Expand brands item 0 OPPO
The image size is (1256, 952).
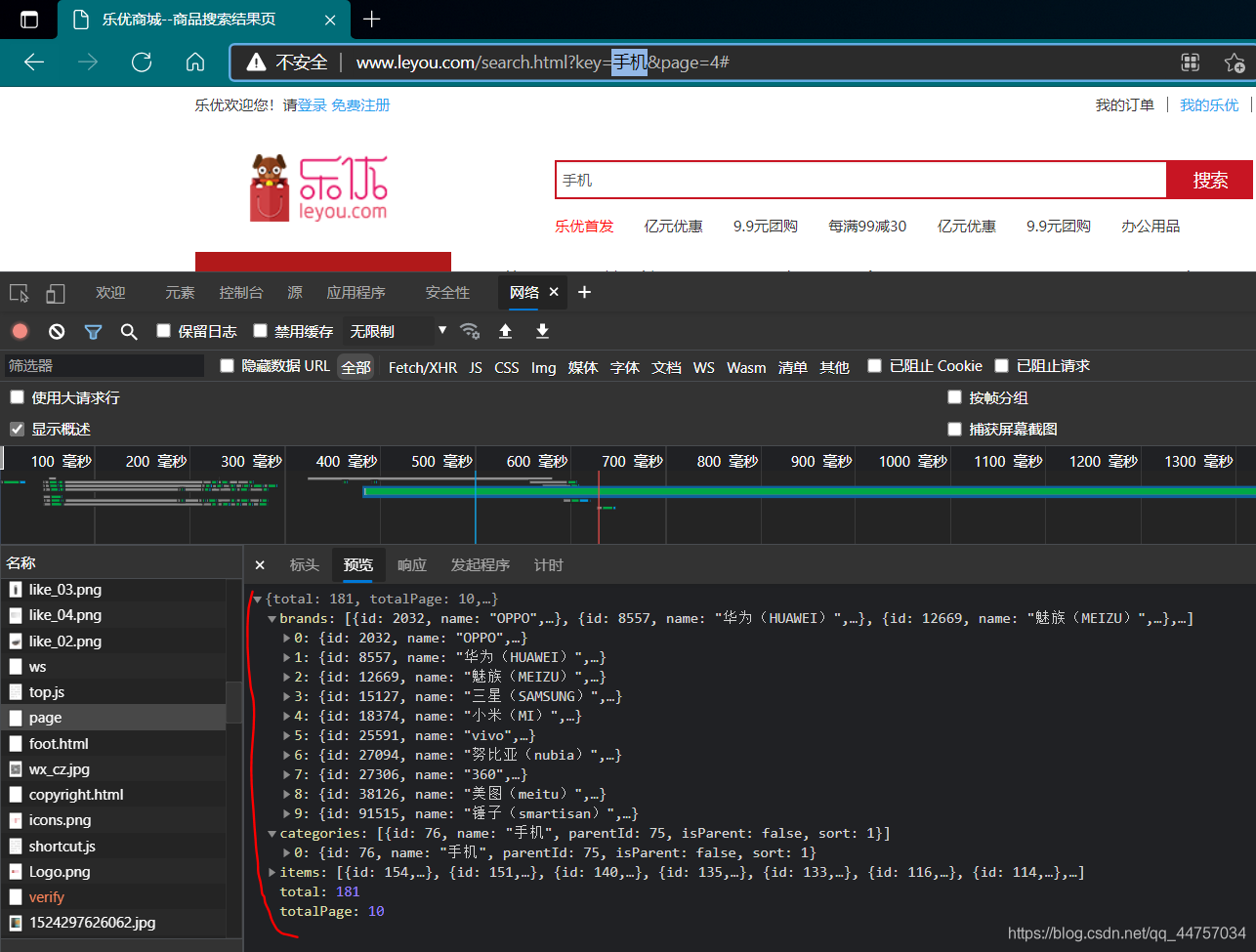287,639
